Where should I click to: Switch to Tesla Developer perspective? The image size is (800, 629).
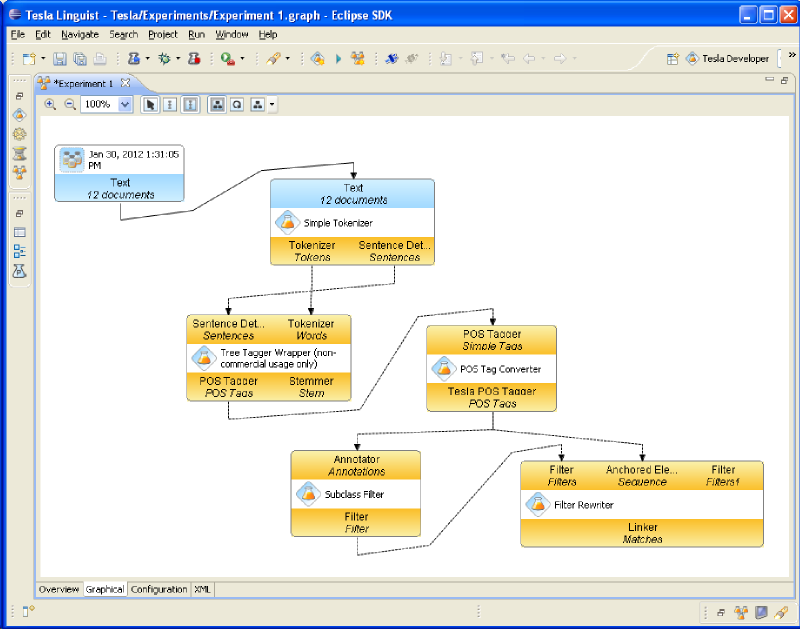tap(728, 59)
